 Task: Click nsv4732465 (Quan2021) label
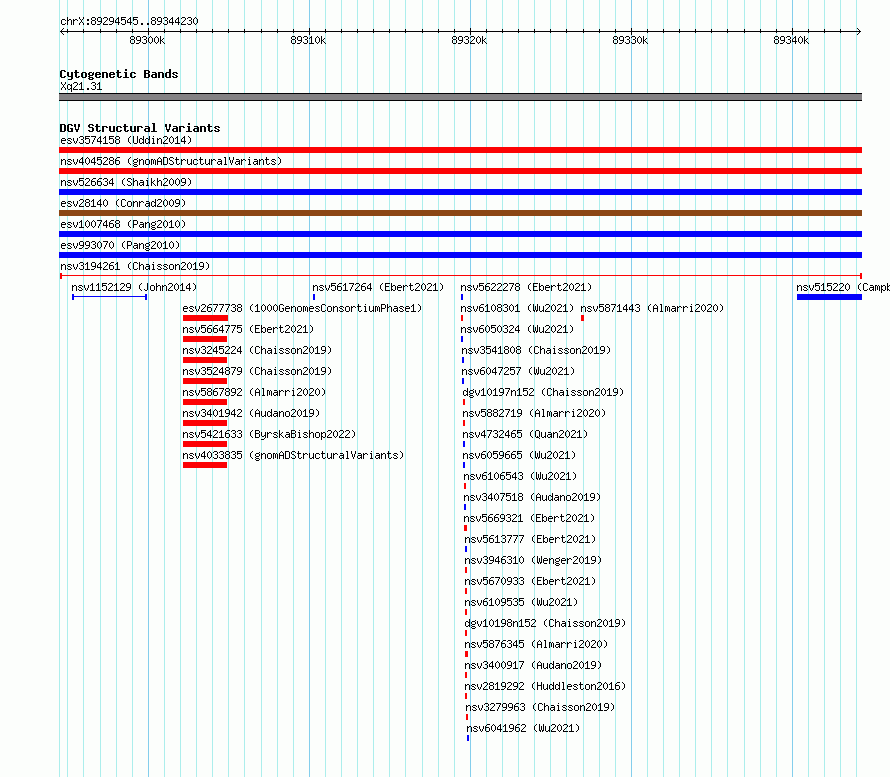click(x=525, y=434)
